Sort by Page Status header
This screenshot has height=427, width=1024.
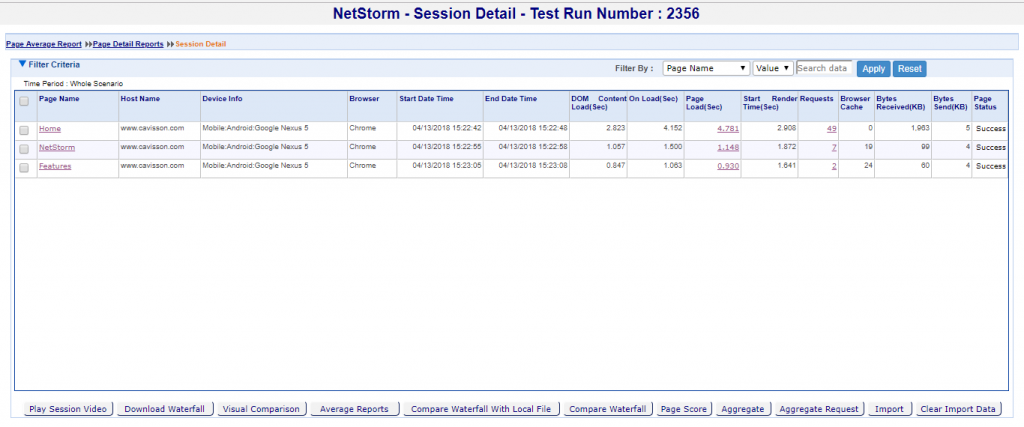985,103
